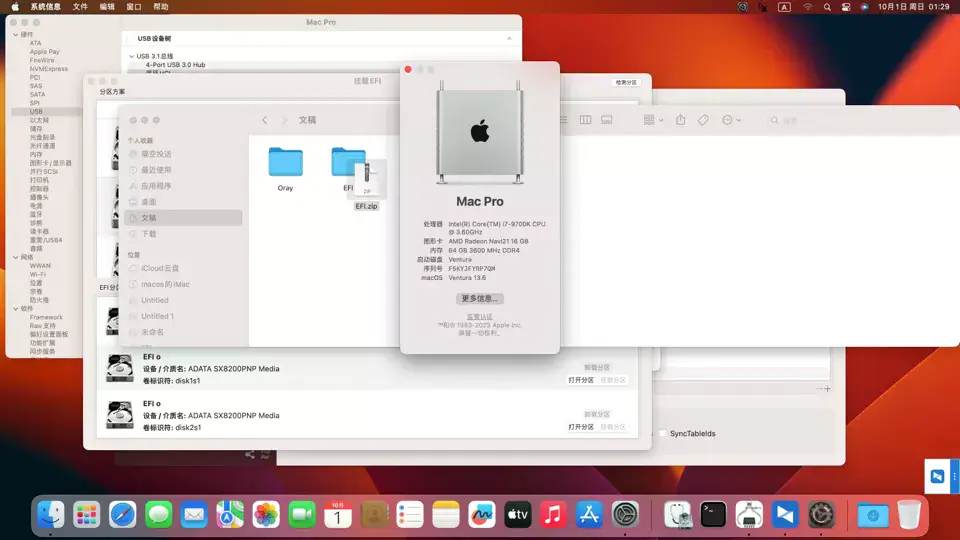Click 打开分区 for disk1s1
This screenshot has width=960, height=540.
coord(580,380)
